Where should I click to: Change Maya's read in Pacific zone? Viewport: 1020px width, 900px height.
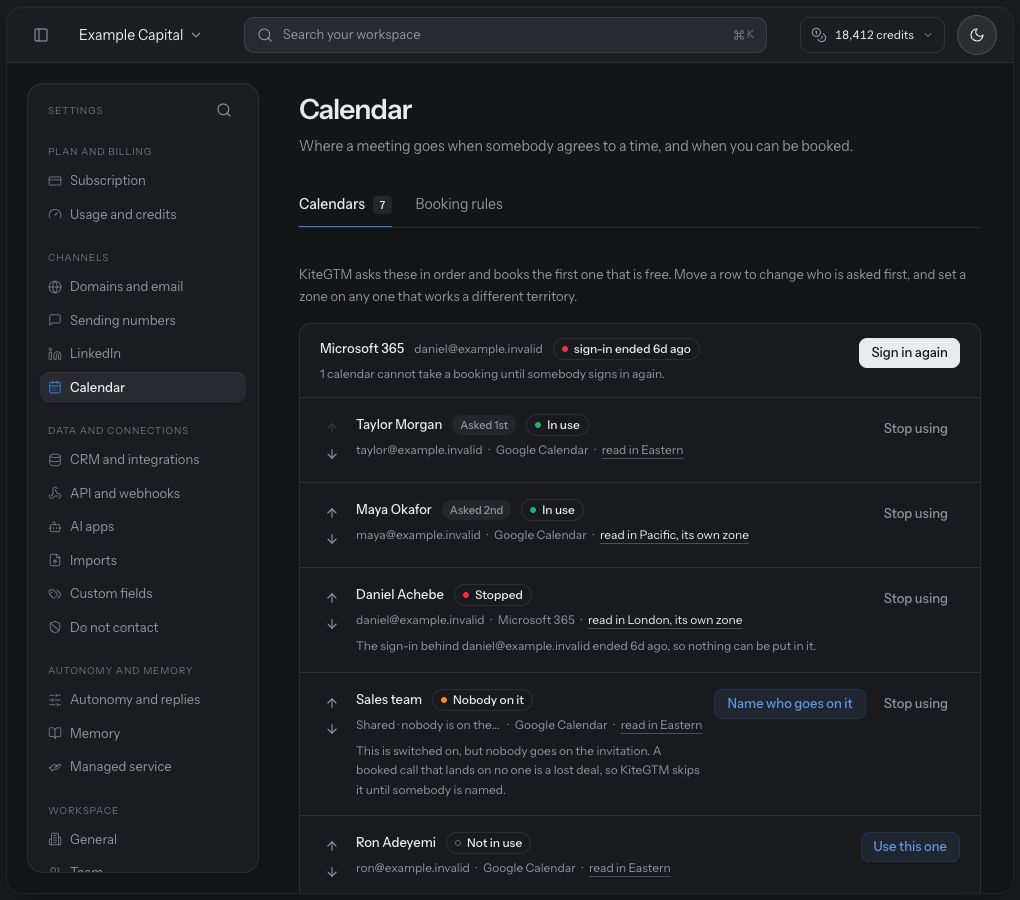tap(674, 535)
